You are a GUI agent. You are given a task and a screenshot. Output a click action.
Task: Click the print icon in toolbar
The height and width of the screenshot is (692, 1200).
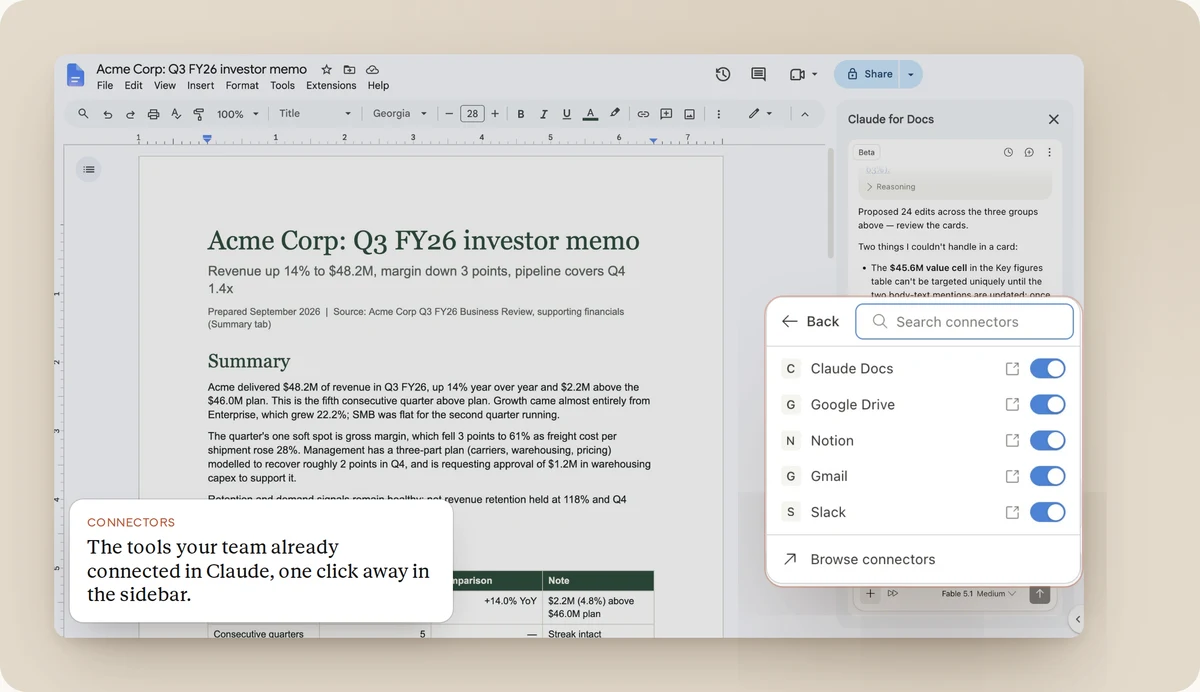(x=153, y=114)
